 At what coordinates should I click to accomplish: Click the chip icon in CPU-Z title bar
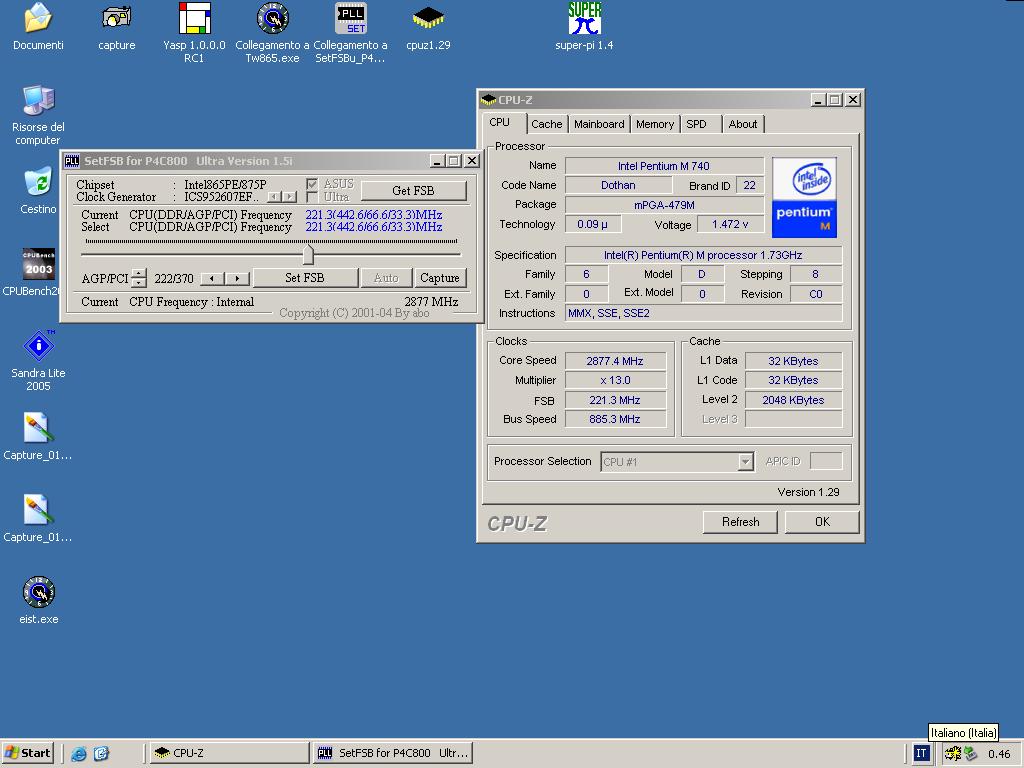(x=488, y=100)
